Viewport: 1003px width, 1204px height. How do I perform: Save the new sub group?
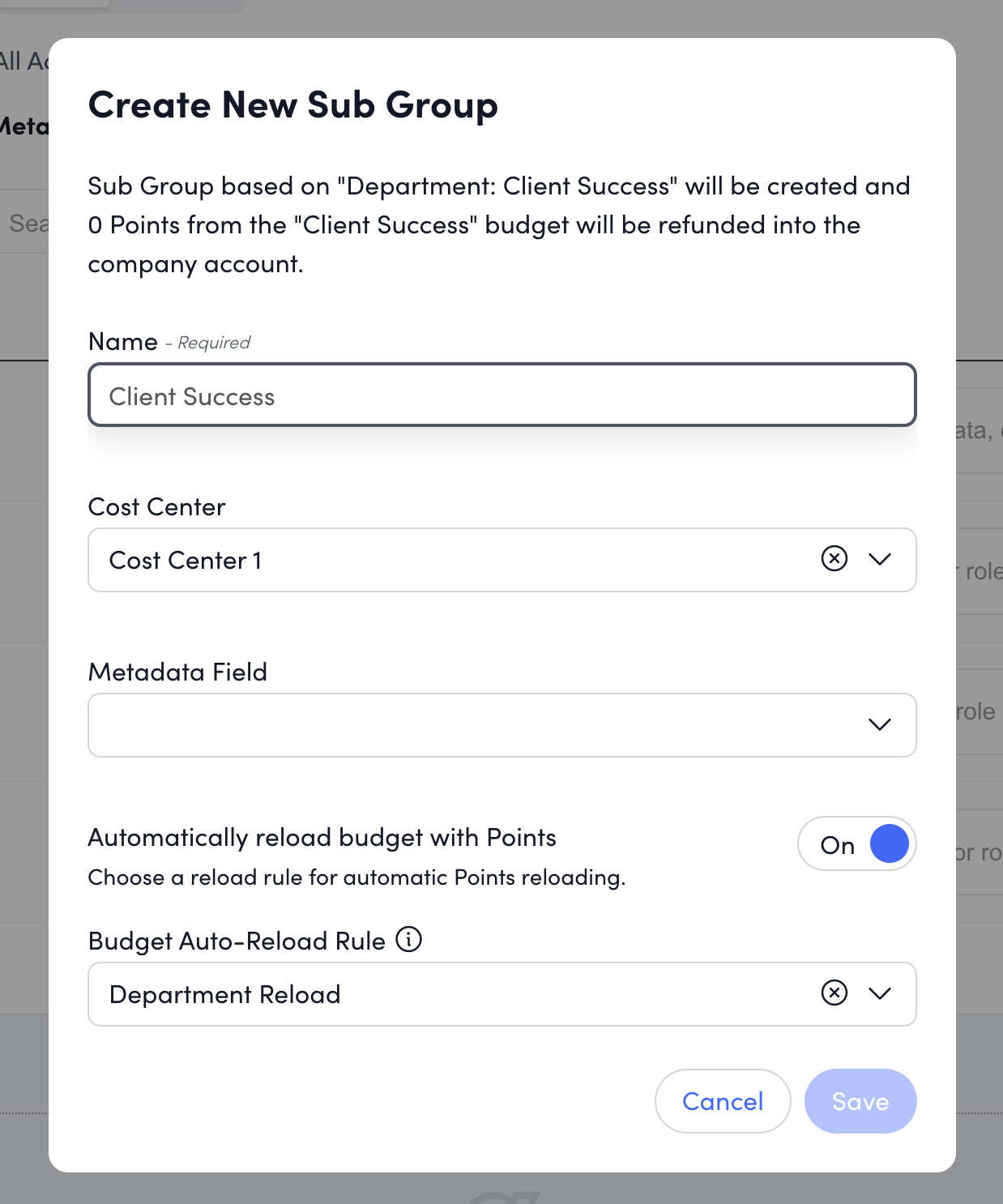pyautogui.click(x=860, y=1101)
